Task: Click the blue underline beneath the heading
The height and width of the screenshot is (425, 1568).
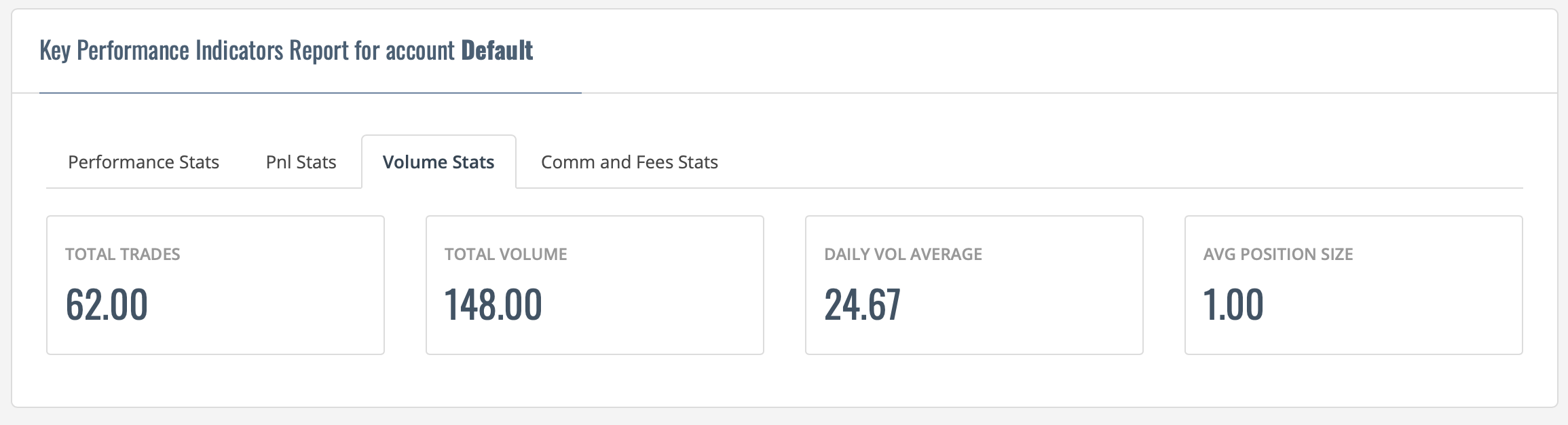Action: pos(310,92)
